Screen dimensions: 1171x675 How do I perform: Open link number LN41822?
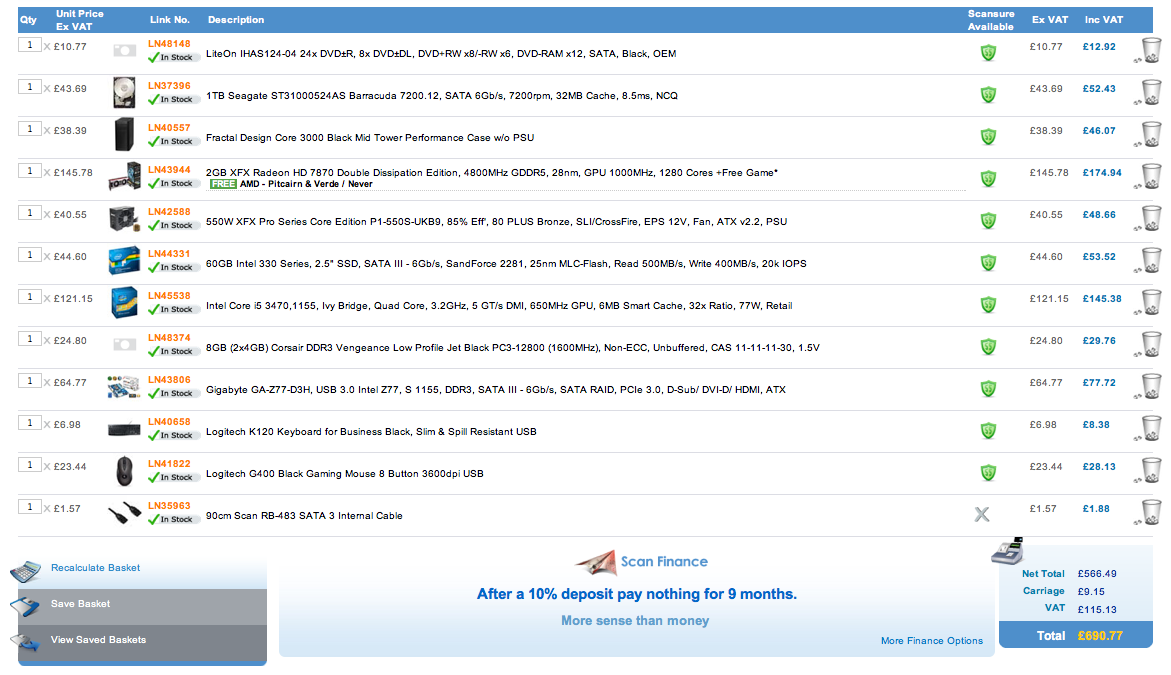pyautogui.click(x=170, y=464)
